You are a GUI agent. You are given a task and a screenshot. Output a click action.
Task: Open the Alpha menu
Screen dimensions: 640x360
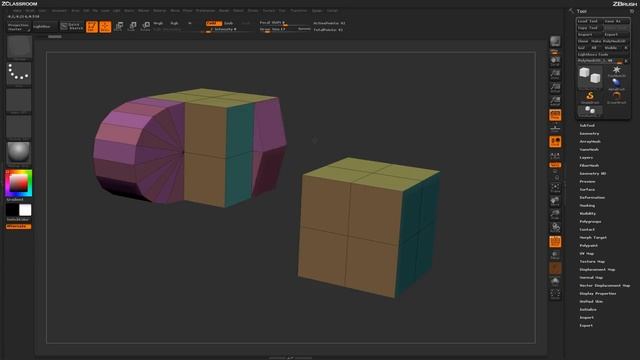pos(17,11)
